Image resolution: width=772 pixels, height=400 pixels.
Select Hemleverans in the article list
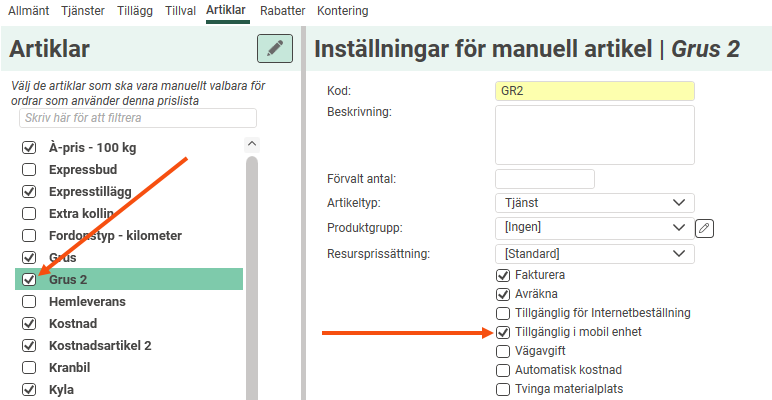(x=86, y=301)
